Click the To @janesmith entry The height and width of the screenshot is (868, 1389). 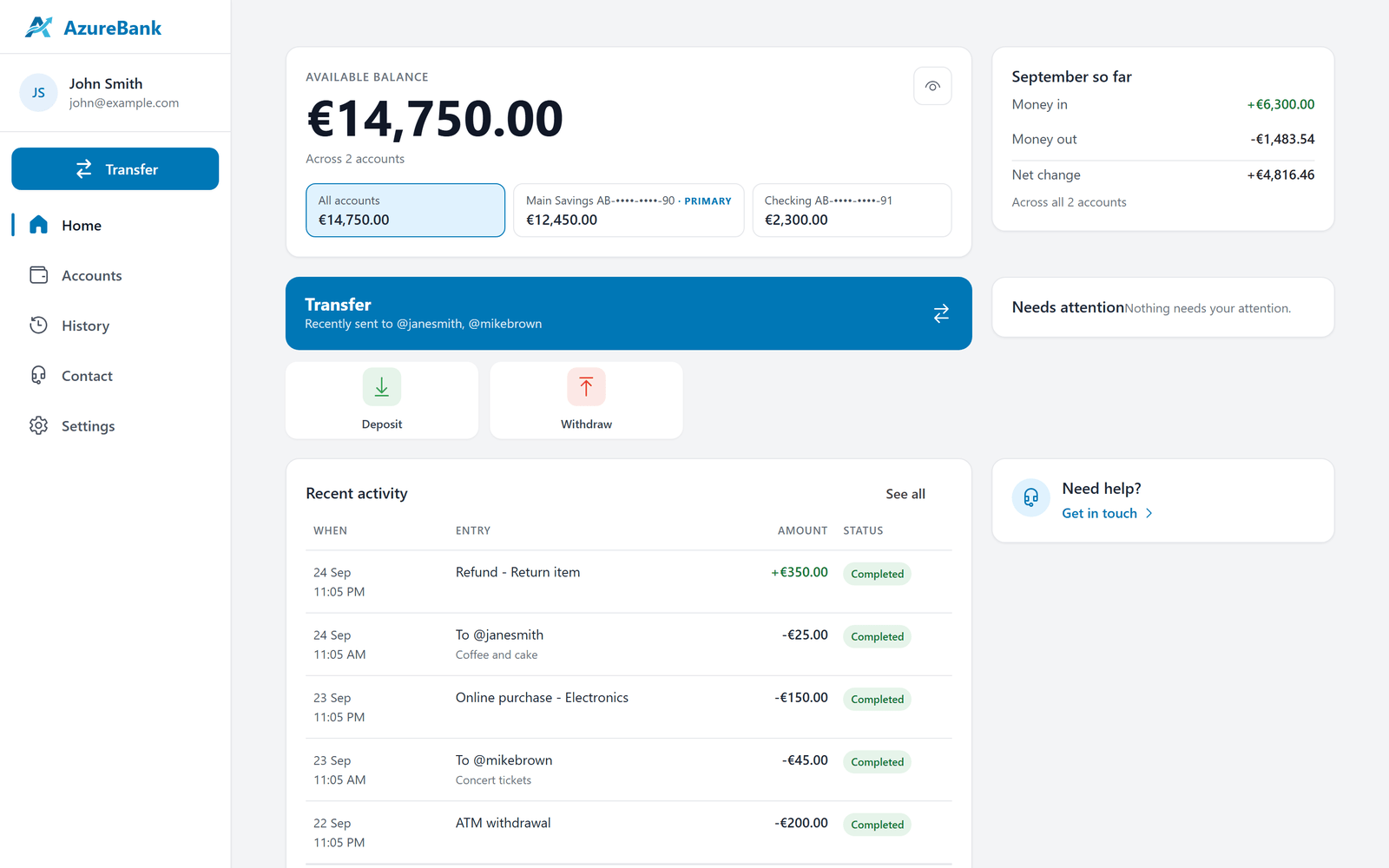(499, 635)
